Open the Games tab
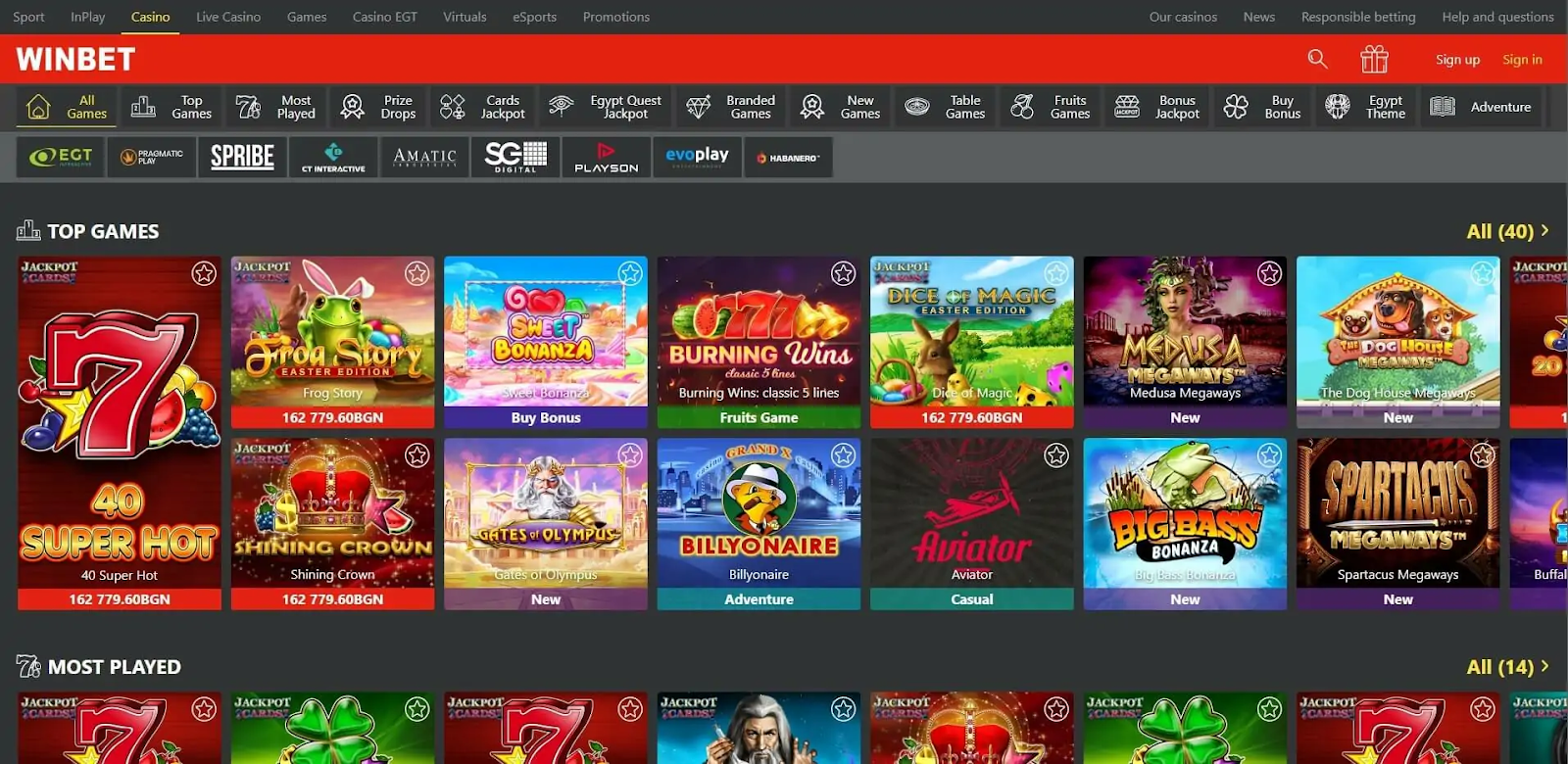This screenshot has width=1568, height=764. [x=307, y=17]
